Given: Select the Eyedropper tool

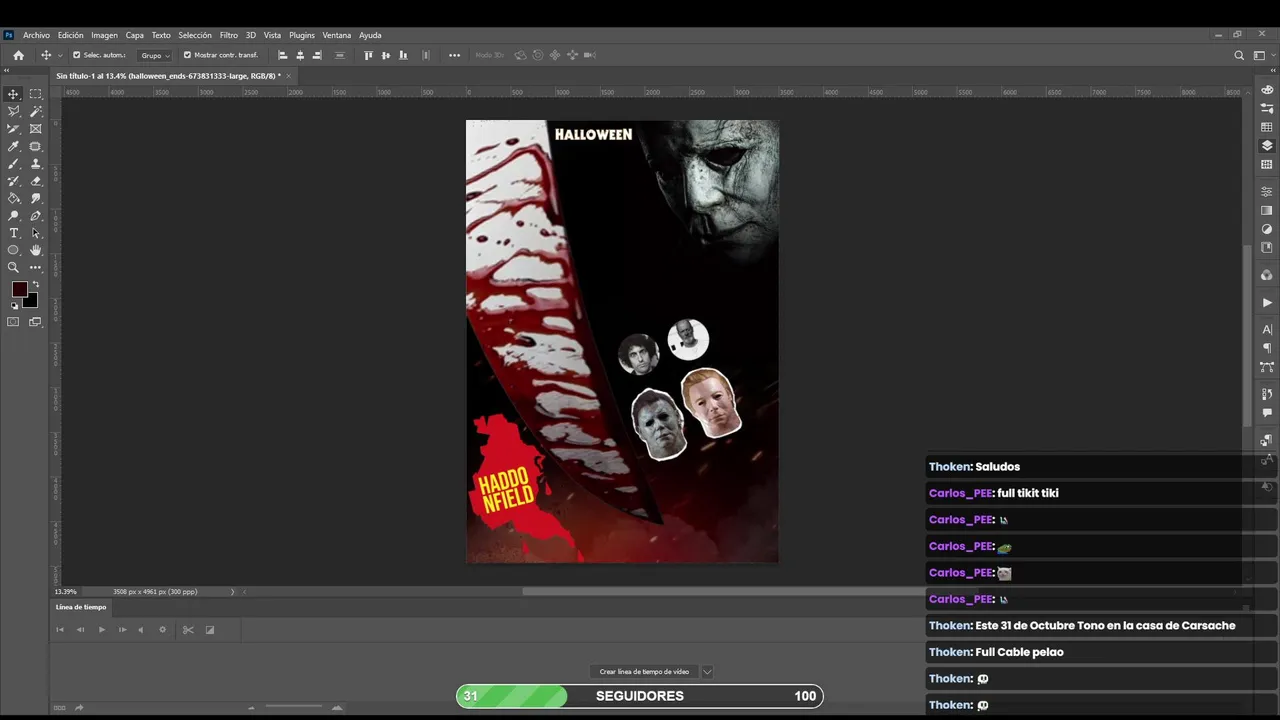Looking at the screenshot, I should click(x=14, y=146).
